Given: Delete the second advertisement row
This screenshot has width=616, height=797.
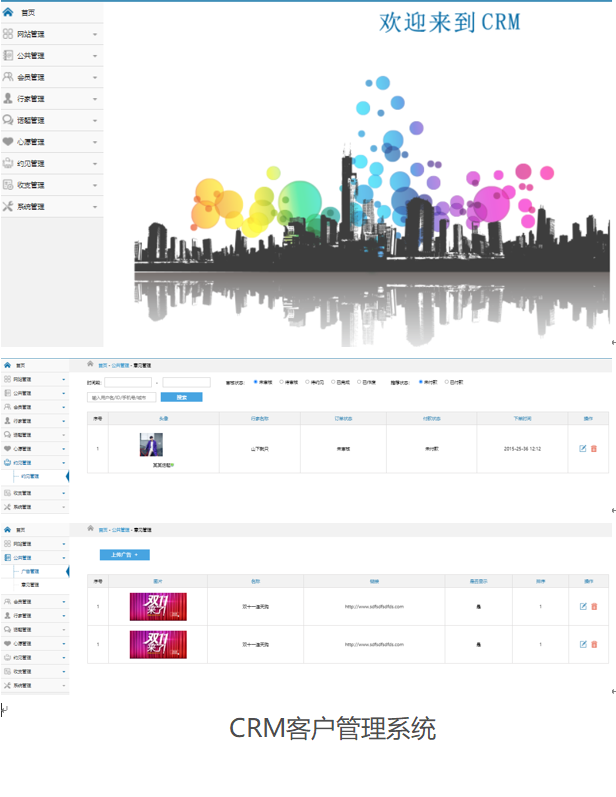Looking at the screenshot, I should point(594,644).
